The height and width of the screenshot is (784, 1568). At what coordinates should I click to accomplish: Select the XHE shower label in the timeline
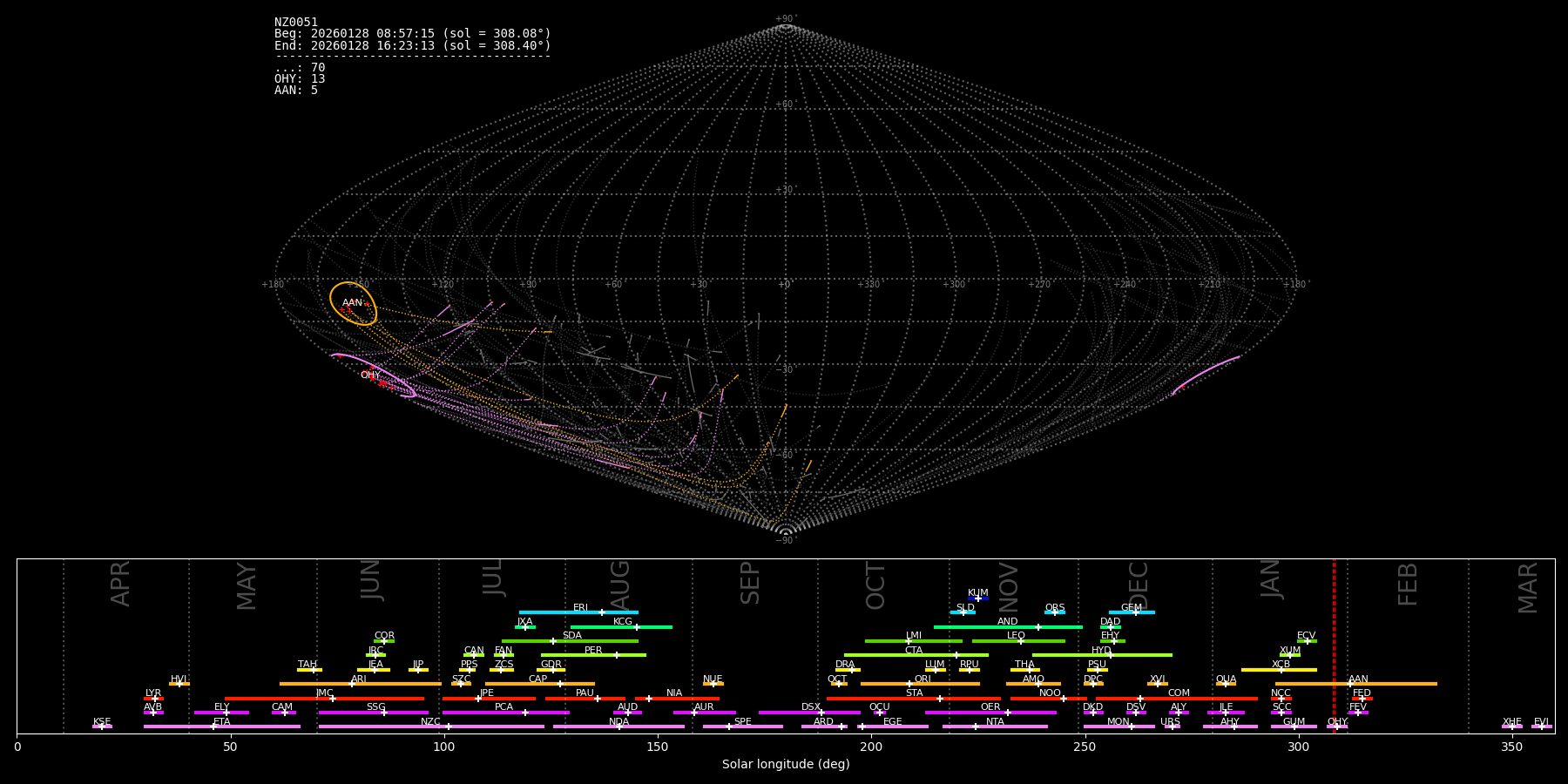(1511, 722)
